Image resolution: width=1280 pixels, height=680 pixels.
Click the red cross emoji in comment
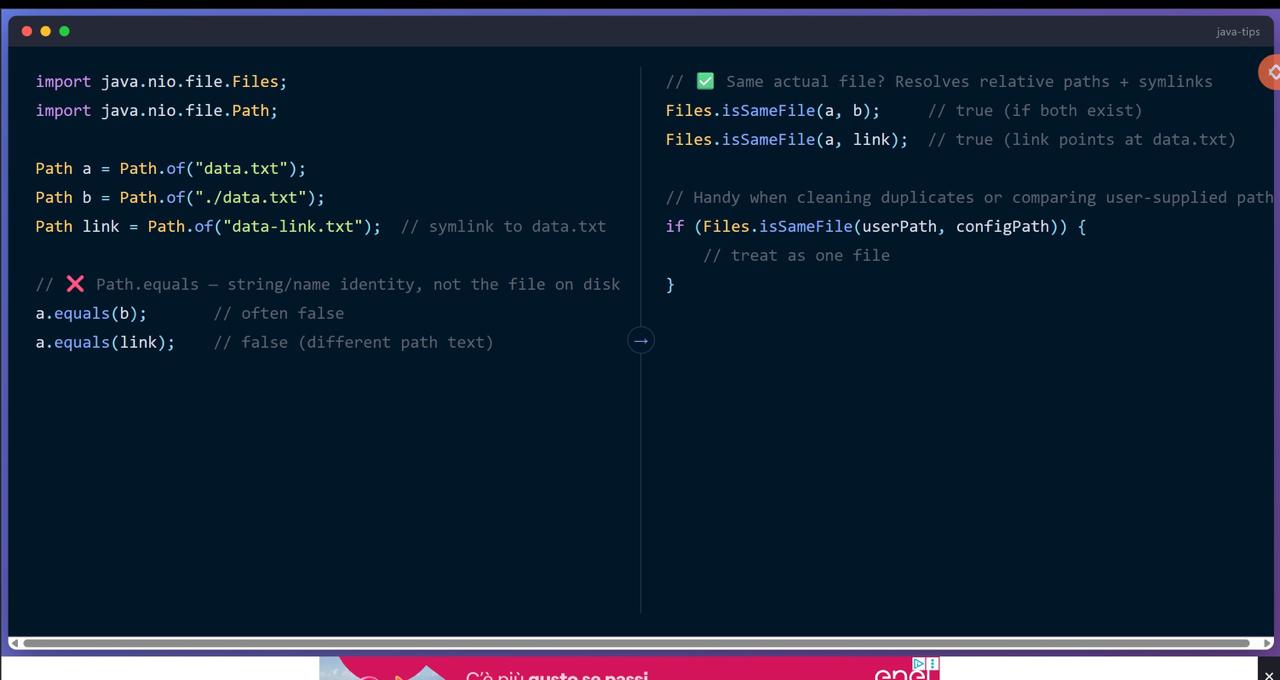click(75, 284)
